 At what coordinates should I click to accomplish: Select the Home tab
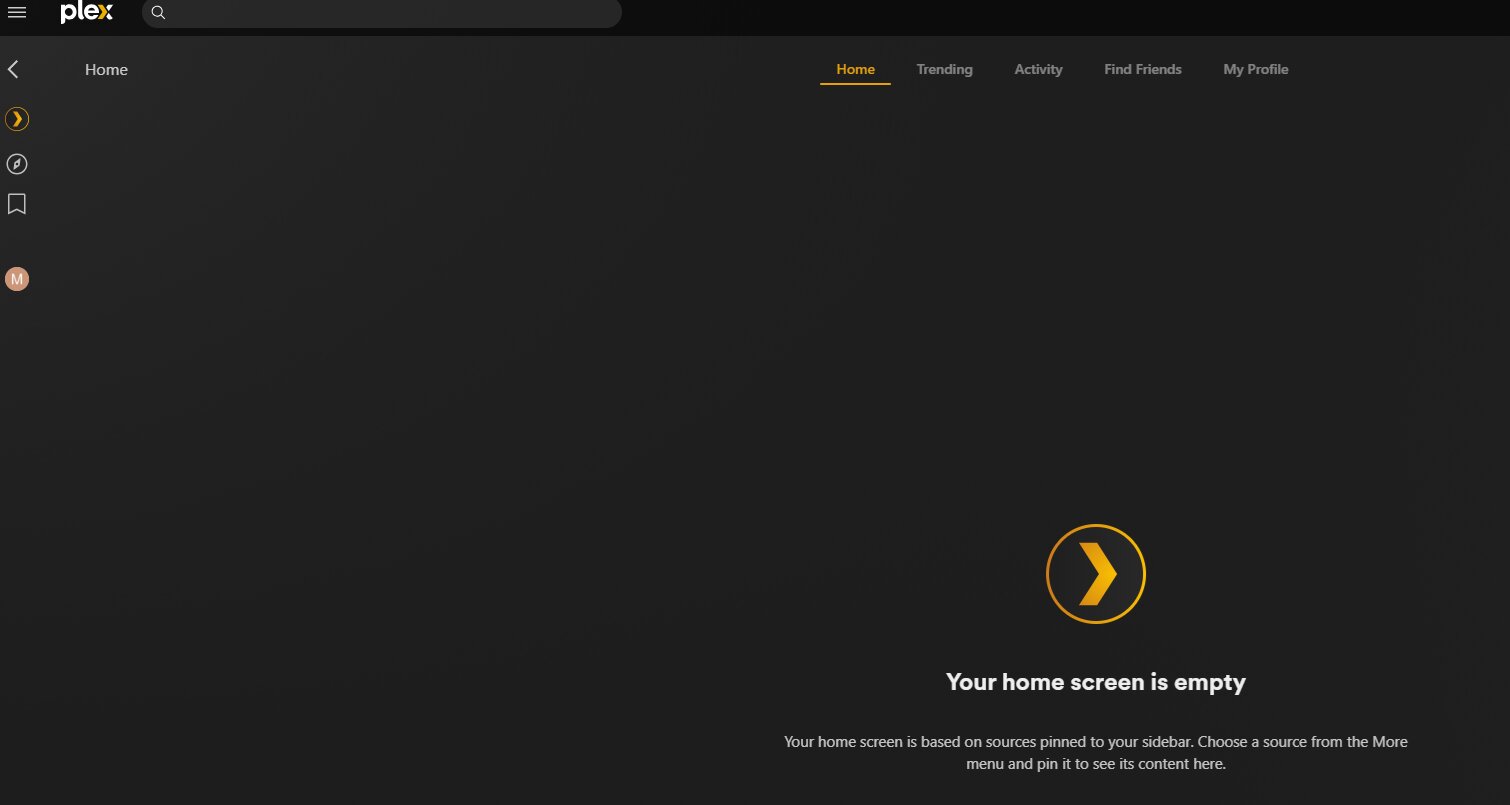855,69
